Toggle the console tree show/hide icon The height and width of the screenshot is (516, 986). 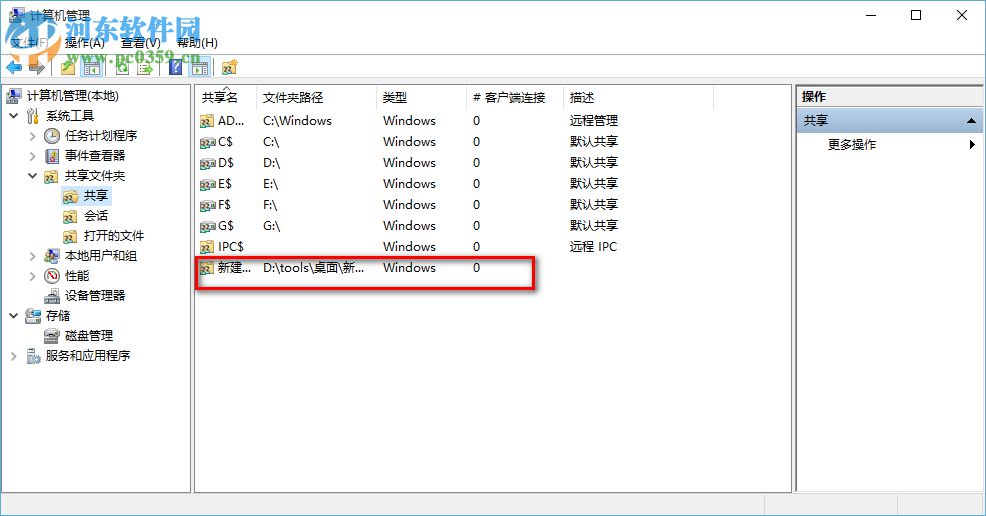coord(92,67)
